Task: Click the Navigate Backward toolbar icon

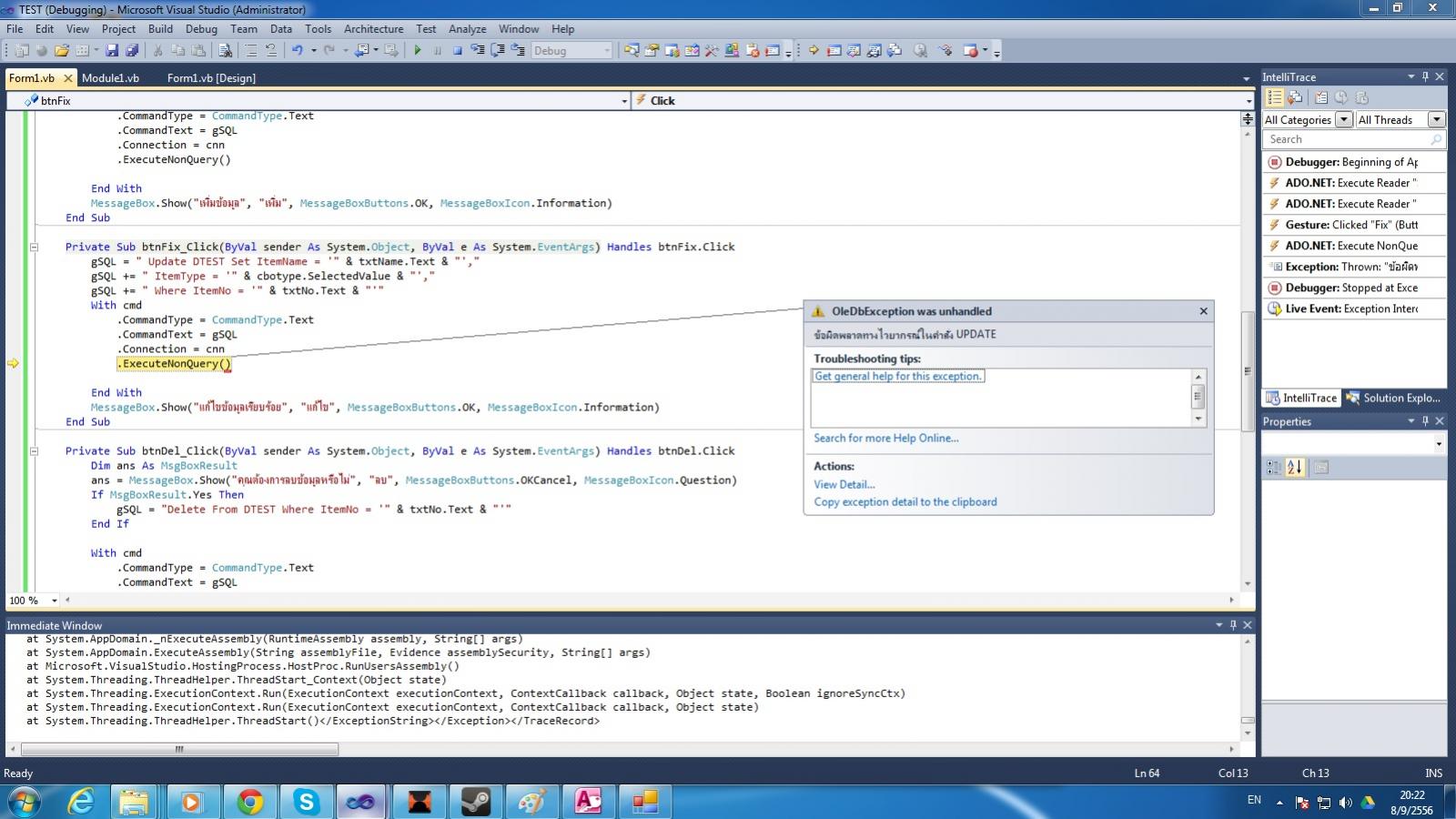Action: coord(362,51)
